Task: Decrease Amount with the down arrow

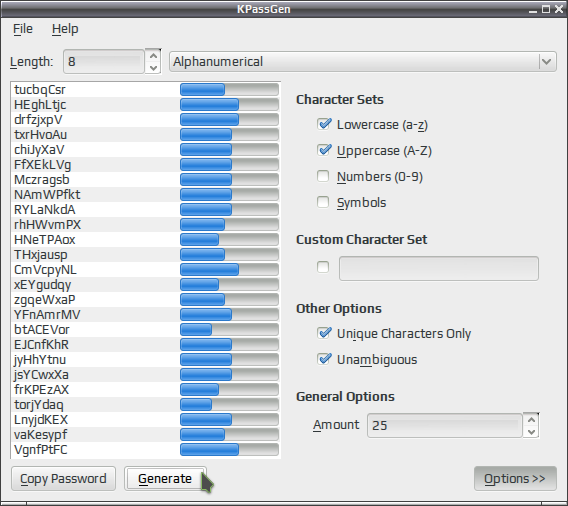Action: click(x=531, y=432)
